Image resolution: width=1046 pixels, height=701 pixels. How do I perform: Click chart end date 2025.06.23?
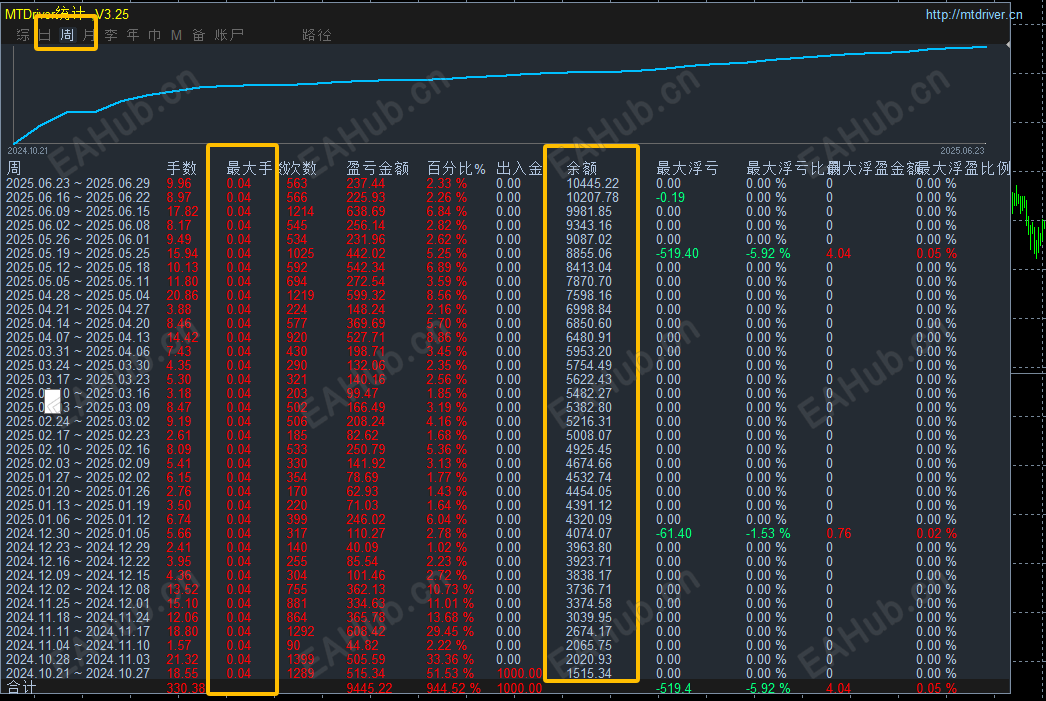tap(962, 151)
